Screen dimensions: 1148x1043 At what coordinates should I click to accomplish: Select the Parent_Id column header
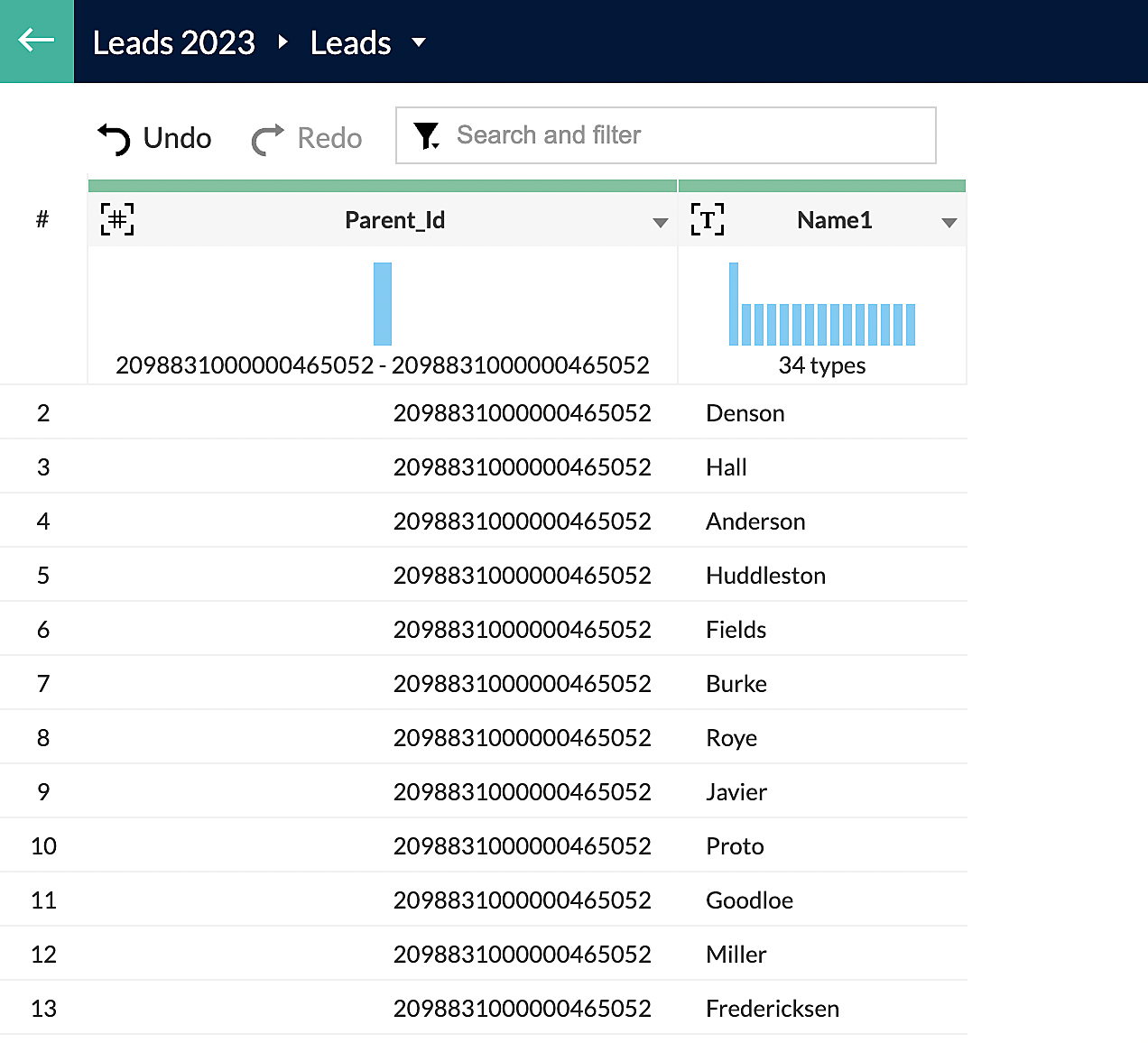394,220
